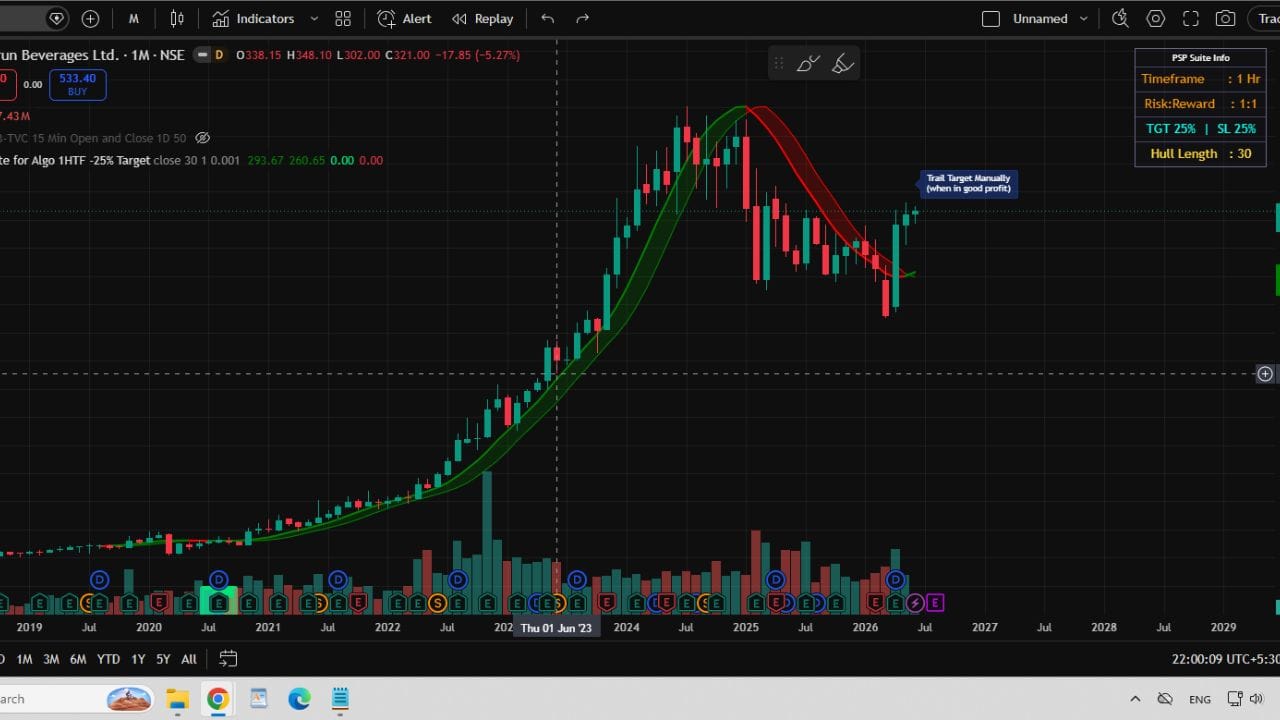Enter fullscreen mode
The image size is (1280, 720).
click(x=1191, y=19)
